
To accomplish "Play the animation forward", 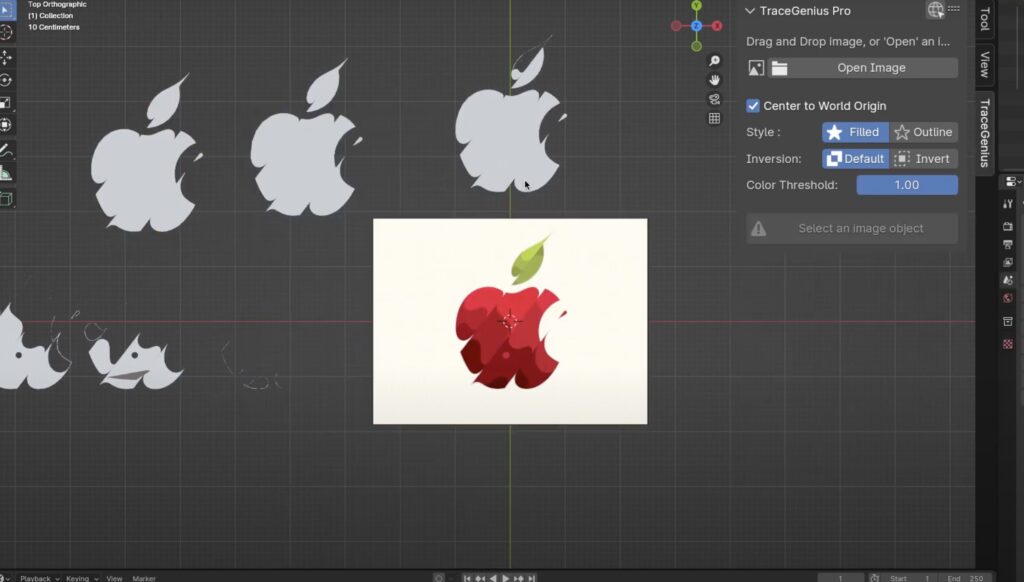I will coord(505,578).
